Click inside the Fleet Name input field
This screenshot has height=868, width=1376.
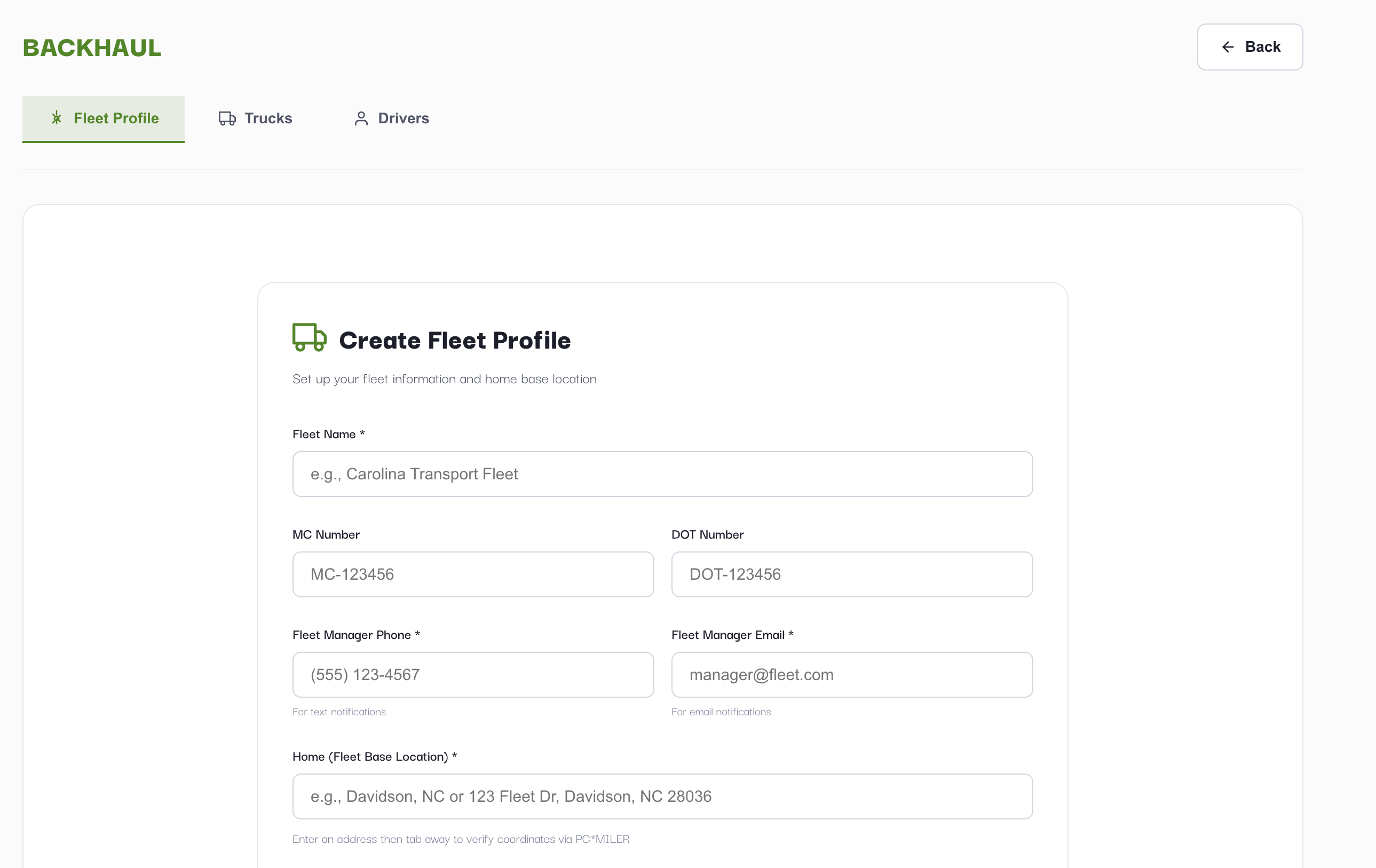(x=662, y=474)
